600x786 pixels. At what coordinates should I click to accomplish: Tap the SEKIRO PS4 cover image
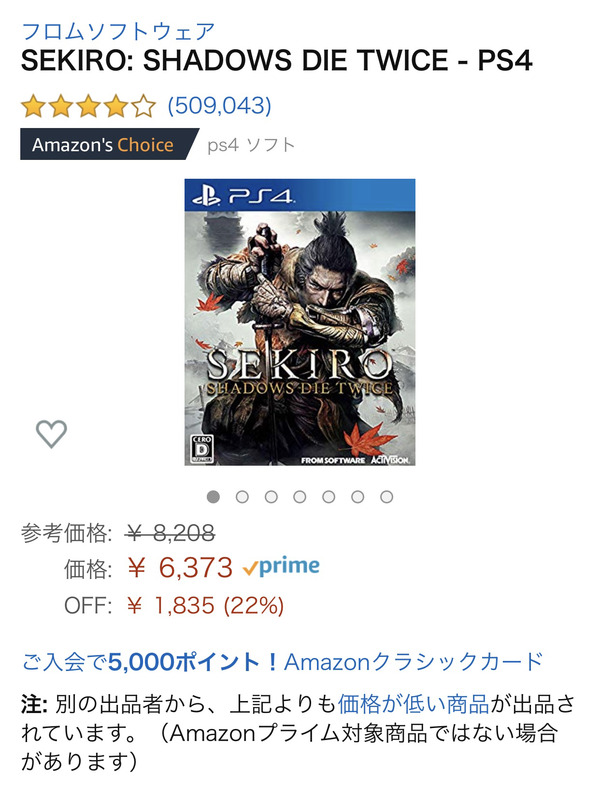tap(300, 321)
